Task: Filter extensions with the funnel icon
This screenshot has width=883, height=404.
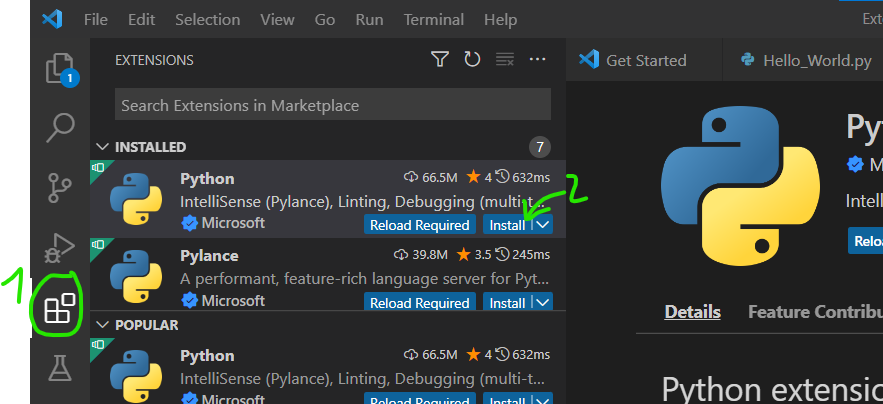Action: (439, 59)
